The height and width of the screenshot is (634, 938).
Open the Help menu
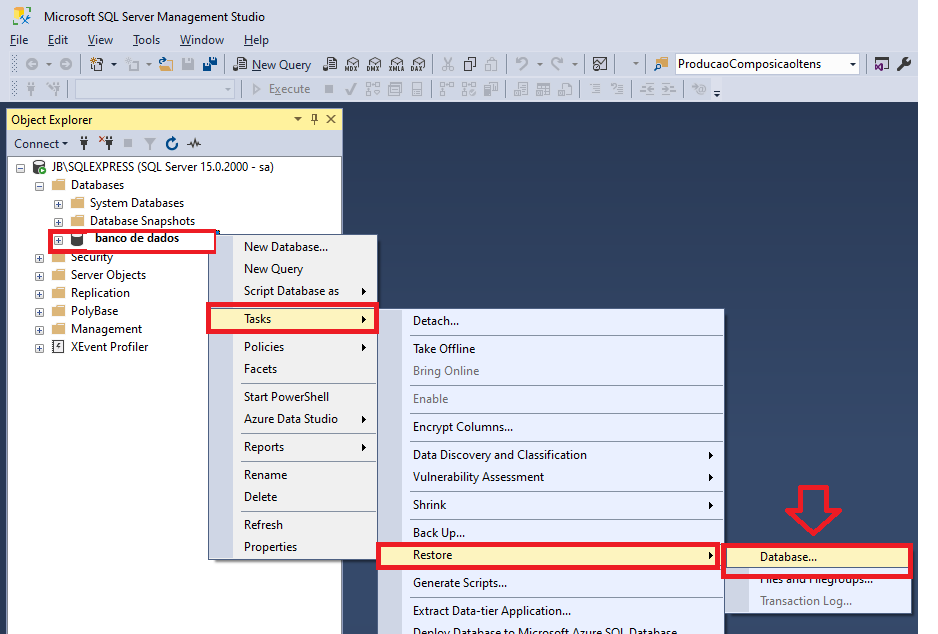[256, 40]
